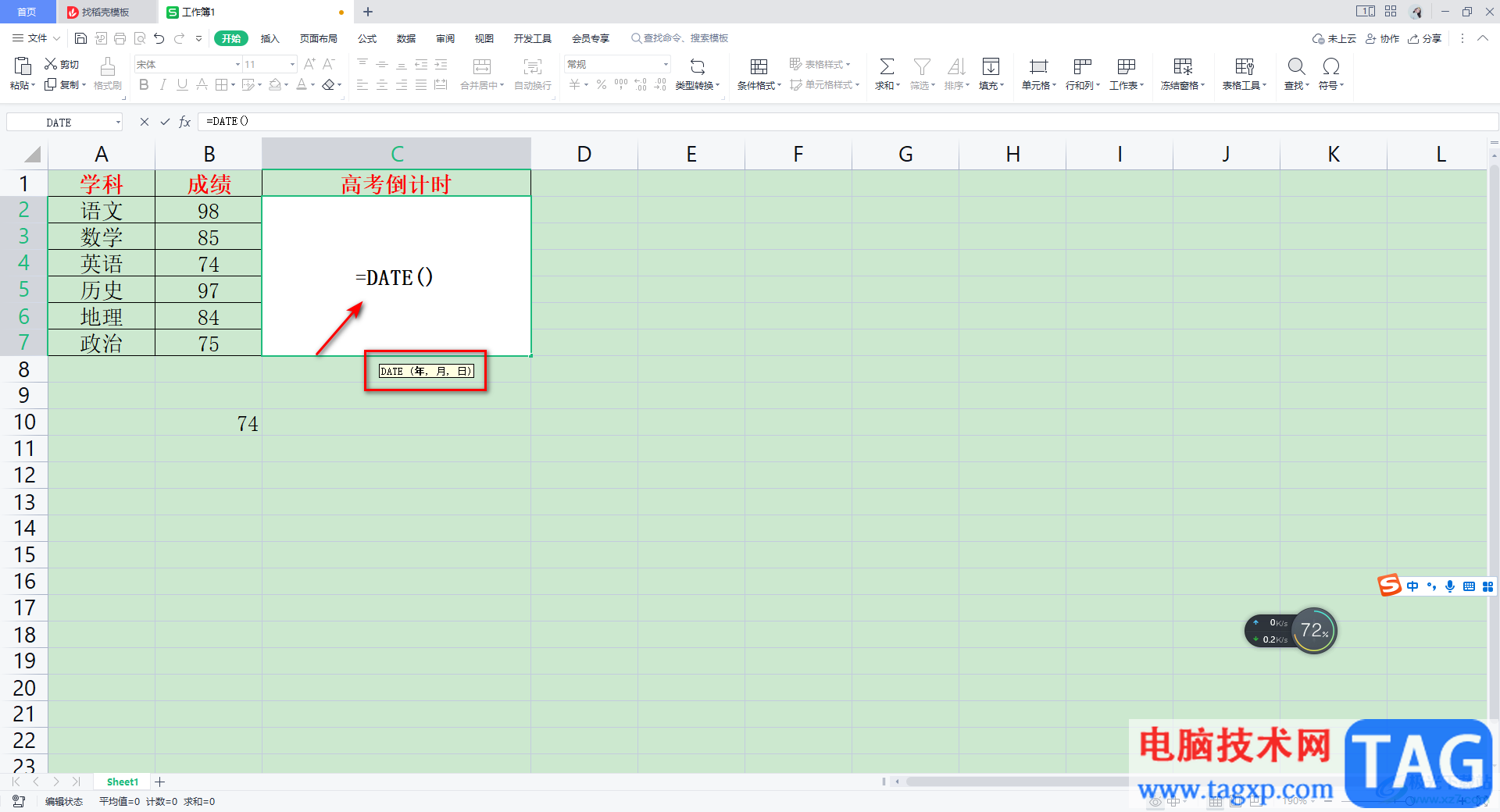The image size is (1500, 812).
Task: Toggle center horizontal alignment
Action: pyautogui.click(x=382, y=84)
